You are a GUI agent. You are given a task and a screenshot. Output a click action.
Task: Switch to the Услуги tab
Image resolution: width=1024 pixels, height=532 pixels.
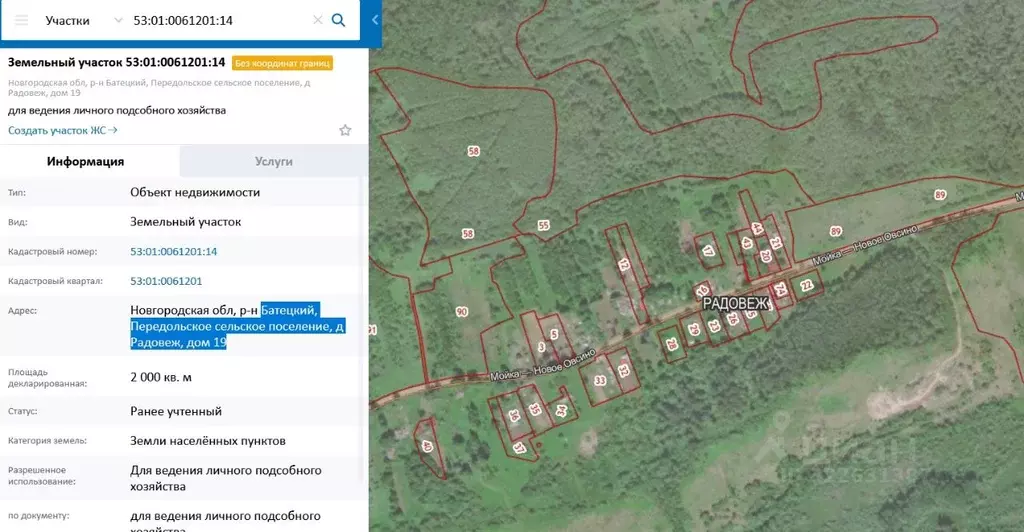coord(273,161)
